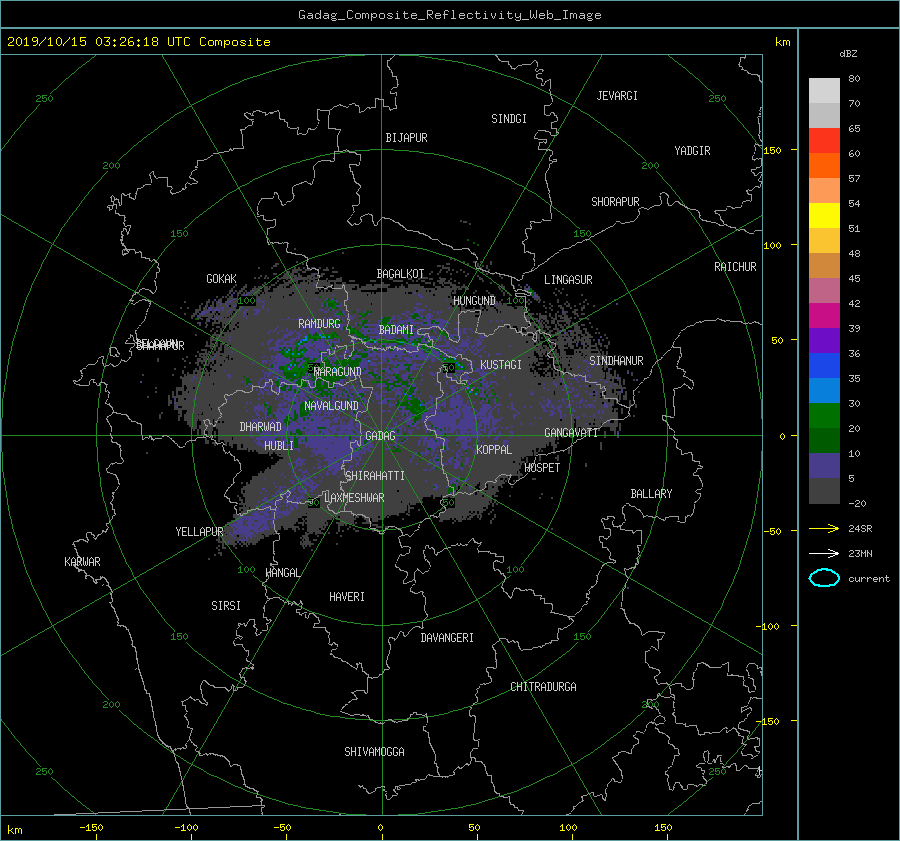Click the 150 tick on right axis
900x841 pixels.
tap(772, 150)
